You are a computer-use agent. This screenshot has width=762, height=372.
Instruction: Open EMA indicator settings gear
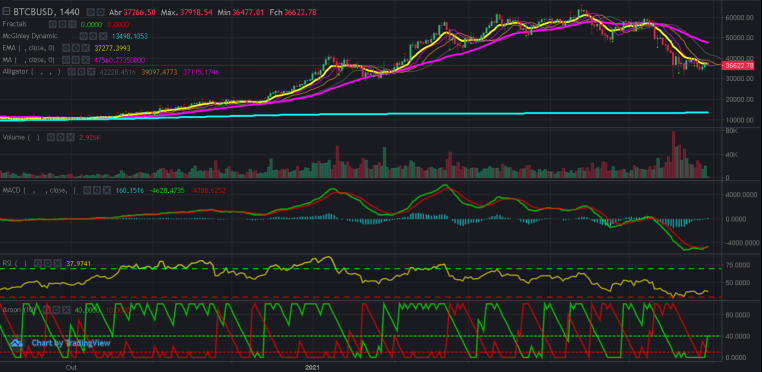click(x=75, y=48)
